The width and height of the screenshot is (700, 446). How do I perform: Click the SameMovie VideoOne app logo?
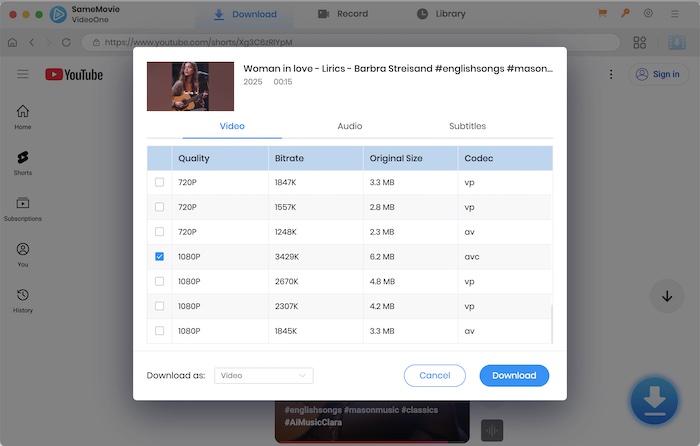coord(58,14)
